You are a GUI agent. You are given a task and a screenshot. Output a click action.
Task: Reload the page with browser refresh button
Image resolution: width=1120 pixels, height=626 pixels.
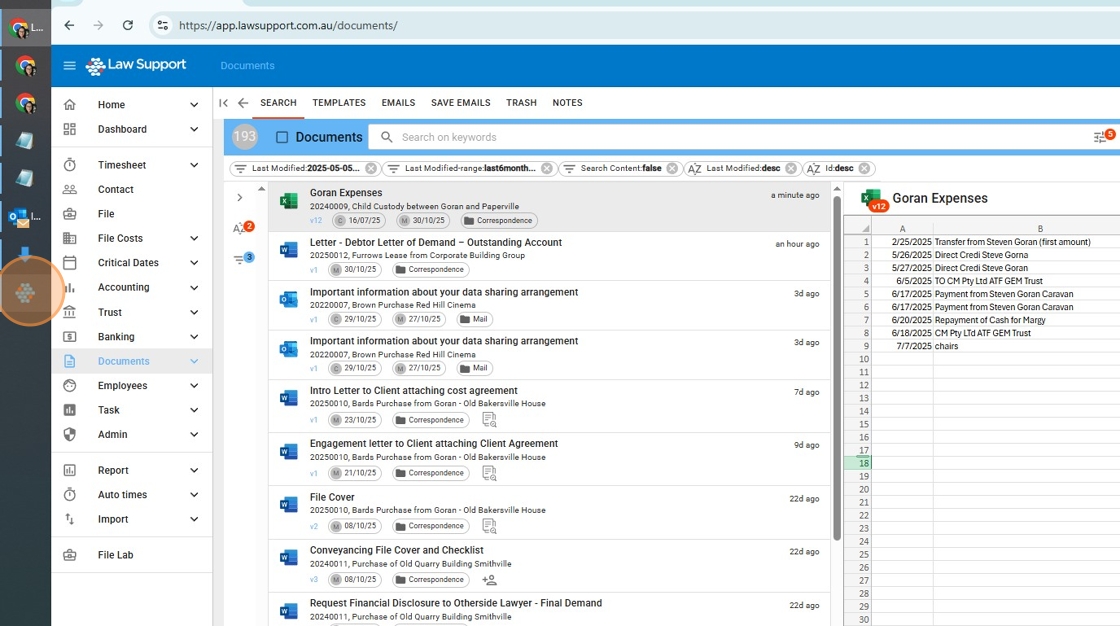[x=127, y=25]
